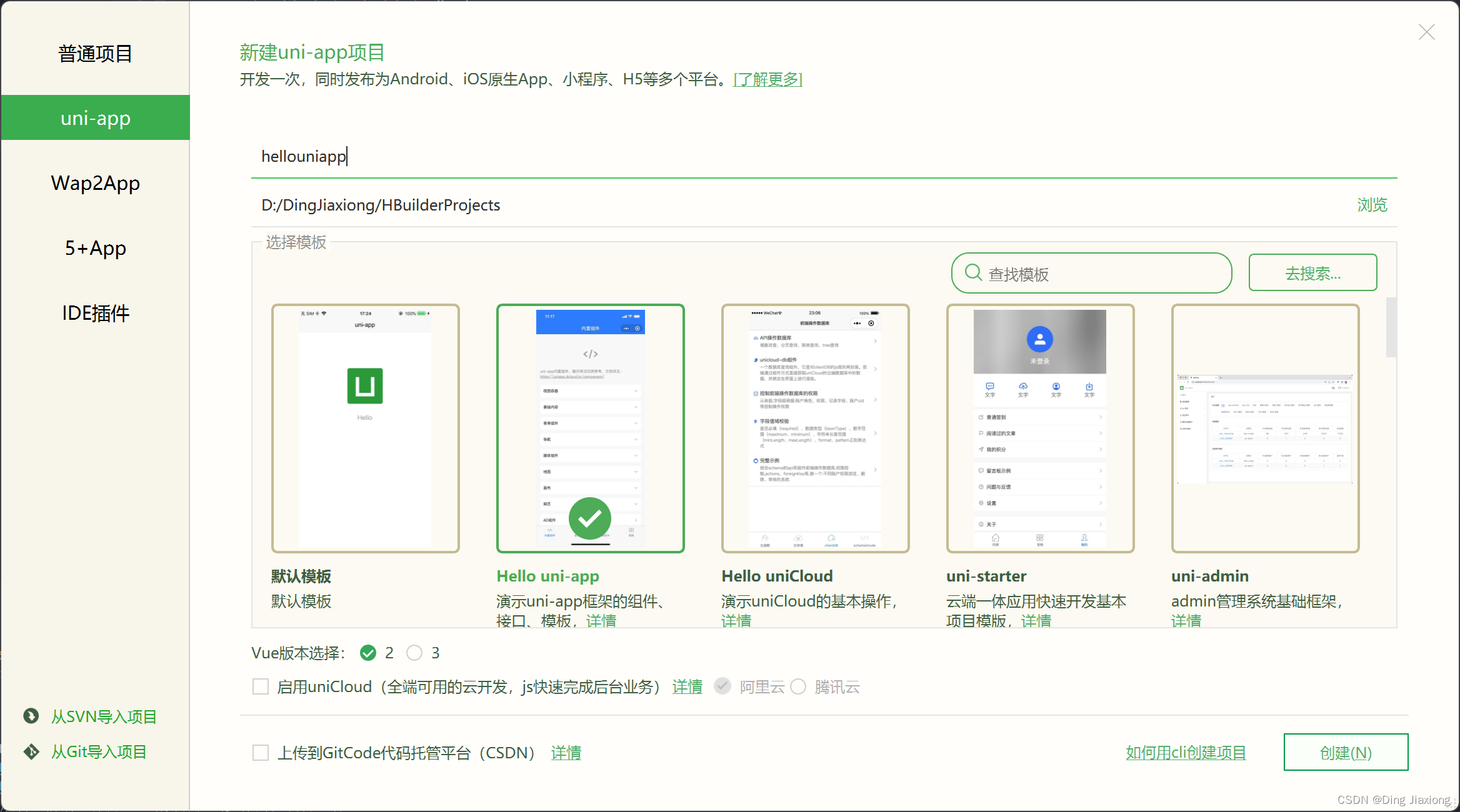The width and height of the screenshot is (1460, 812).
Task: Click the uni-admin title text
Action: click(1210, 576)
